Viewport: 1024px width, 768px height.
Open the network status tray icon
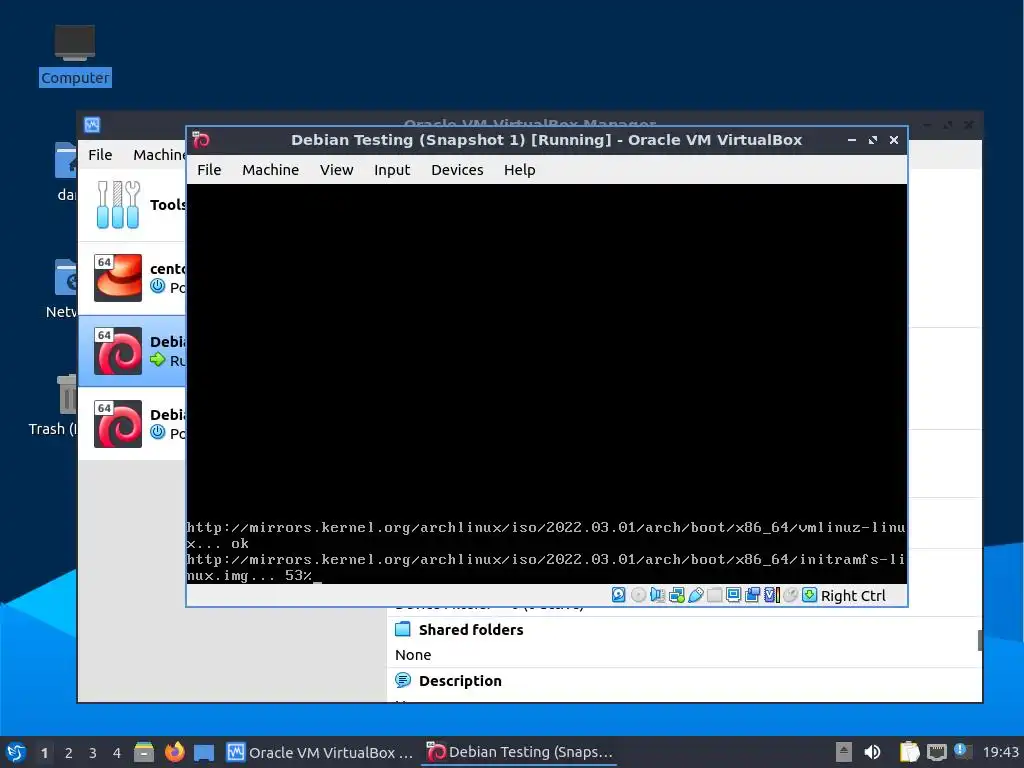coord(937,752)
